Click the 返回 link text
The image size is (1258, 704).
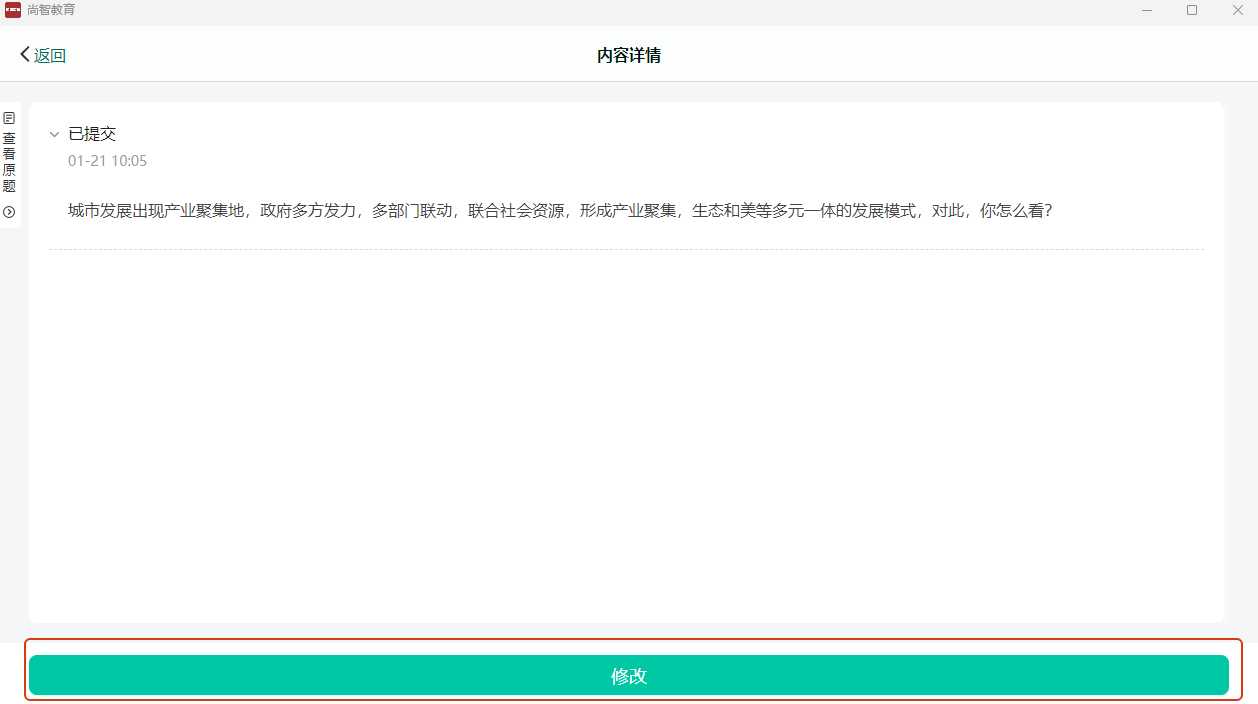click(x=50, y=56)
